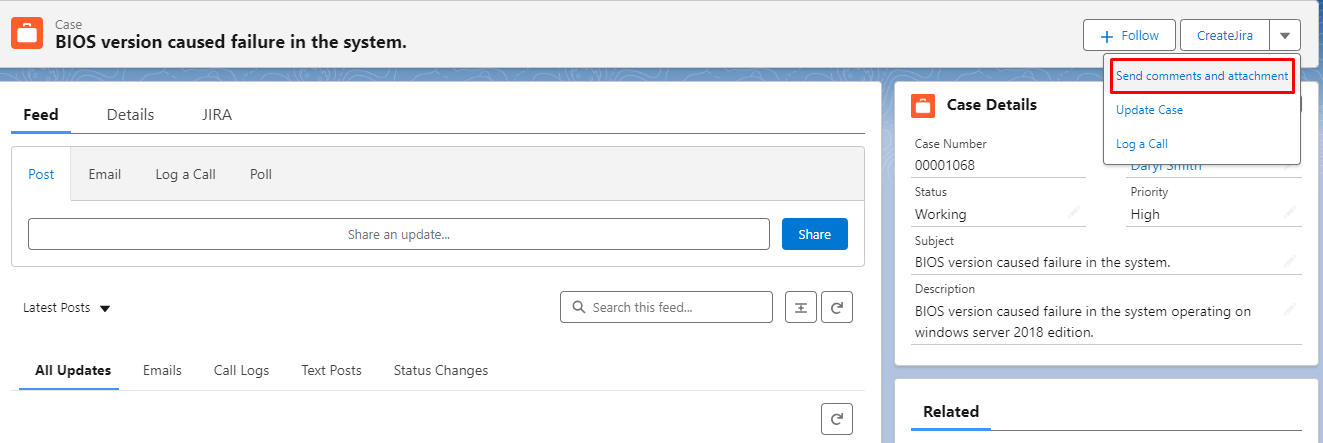Expand the Latest Posts sort dropdown
1323x443 pixels.
105,308
